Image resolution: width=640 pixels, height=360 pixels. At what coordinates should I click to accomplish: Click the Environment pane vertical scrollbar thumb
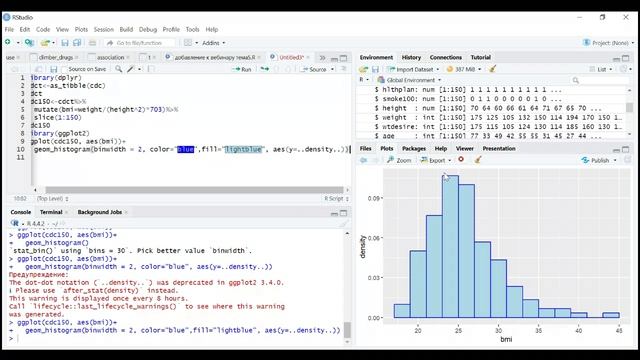point(629,107)
